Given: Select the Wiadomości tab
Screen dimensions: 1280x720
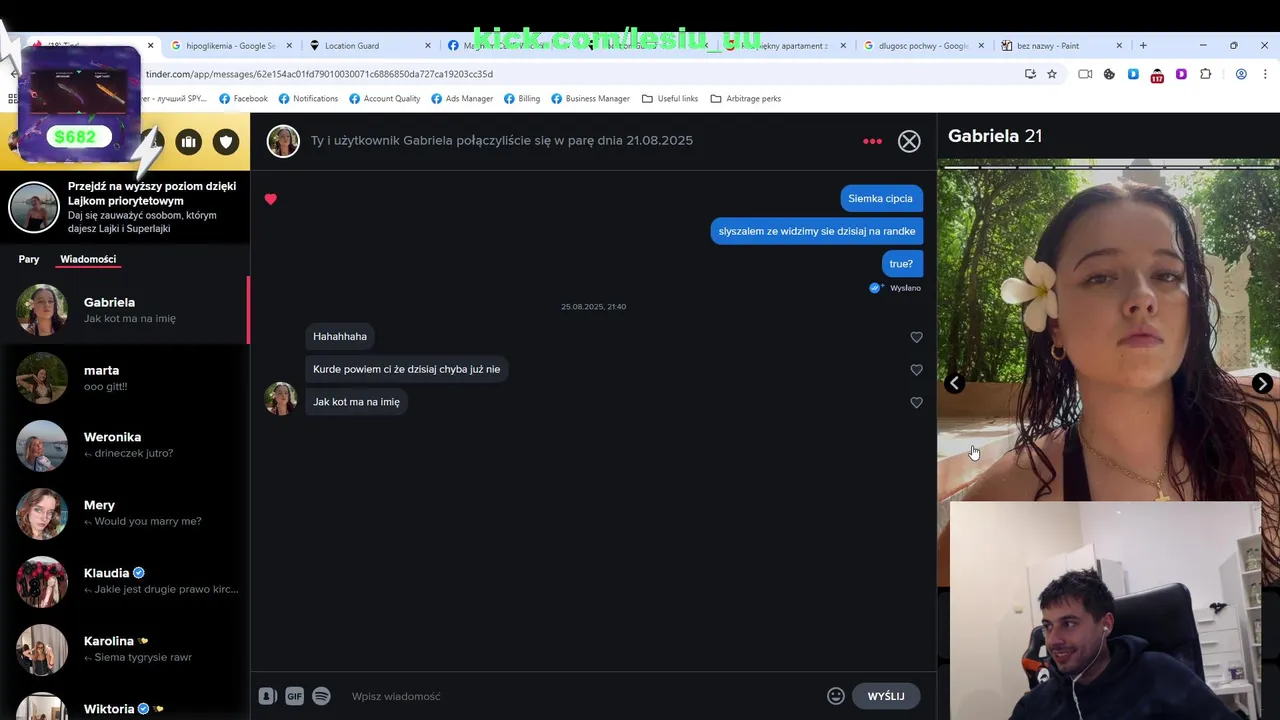Looking at the screenshot, I should click(x=88, y=259).
